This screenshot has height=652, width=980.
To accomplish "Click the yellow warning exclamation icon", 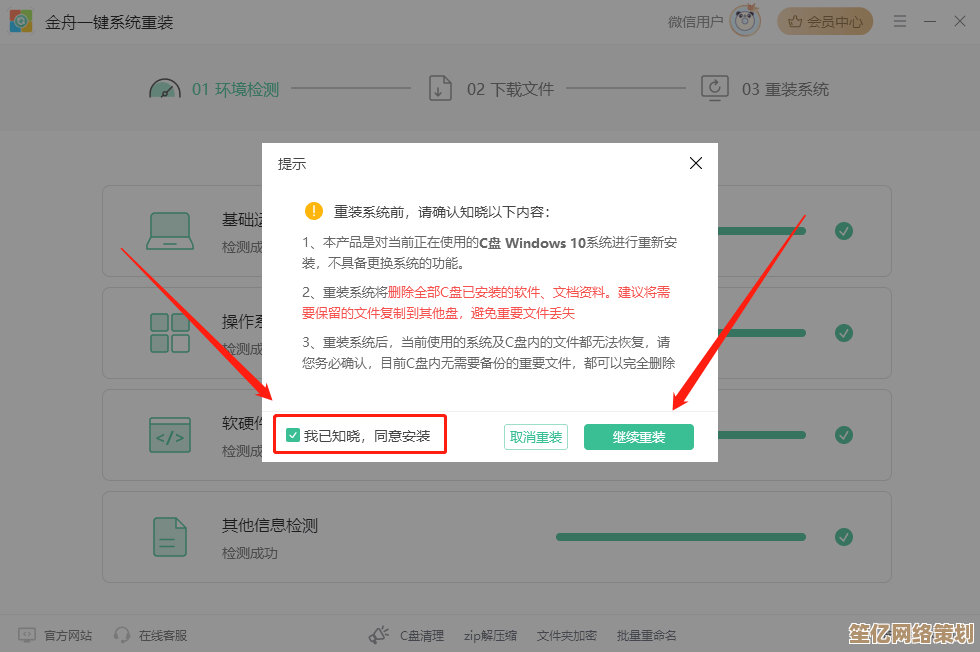I will 314,211.
